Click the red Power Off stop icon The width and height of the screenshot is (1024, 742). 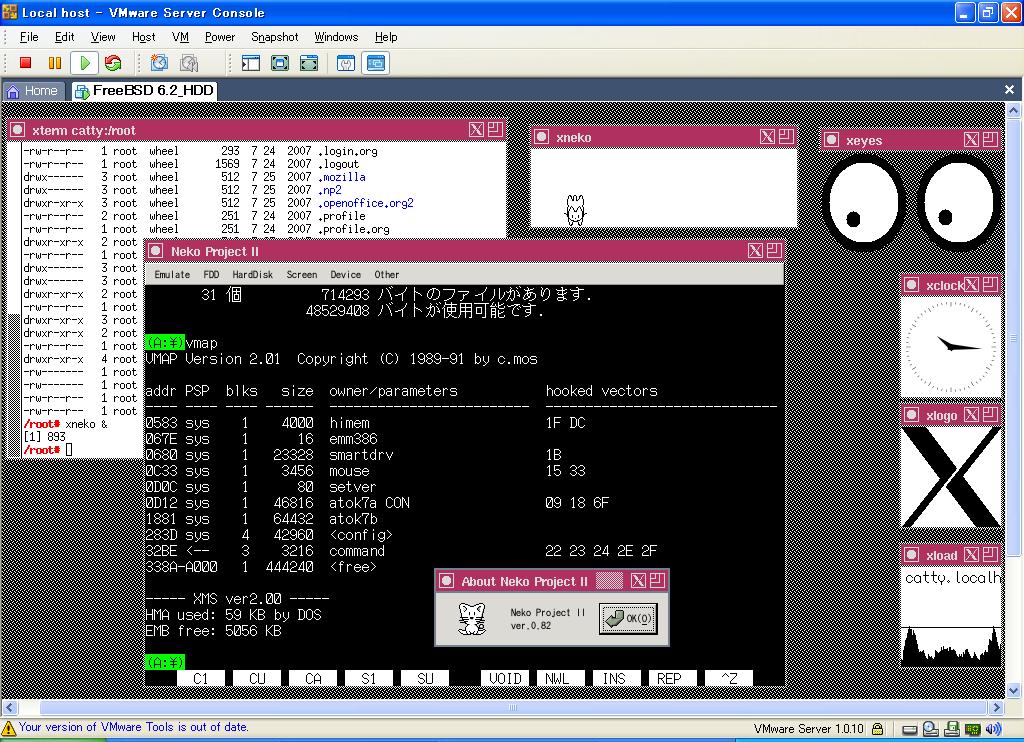click(x=25, y=63)
